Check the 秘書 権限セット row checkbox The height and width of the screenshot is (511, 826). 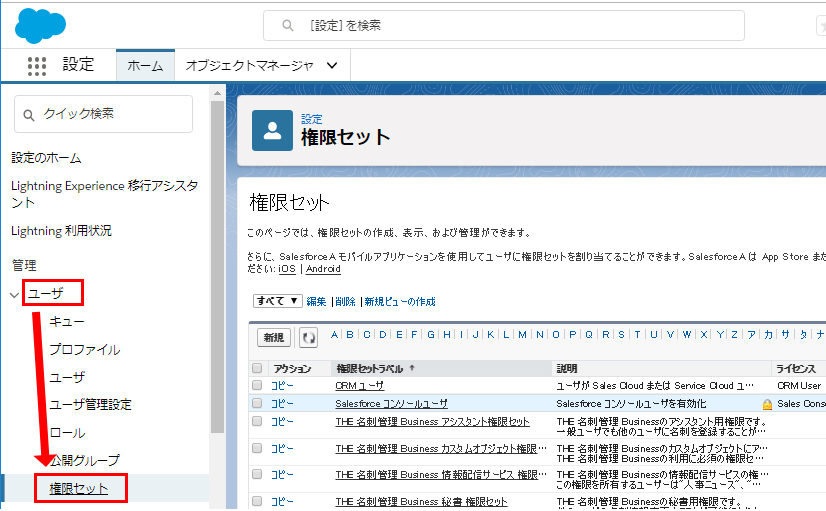(x=257, y=500)
